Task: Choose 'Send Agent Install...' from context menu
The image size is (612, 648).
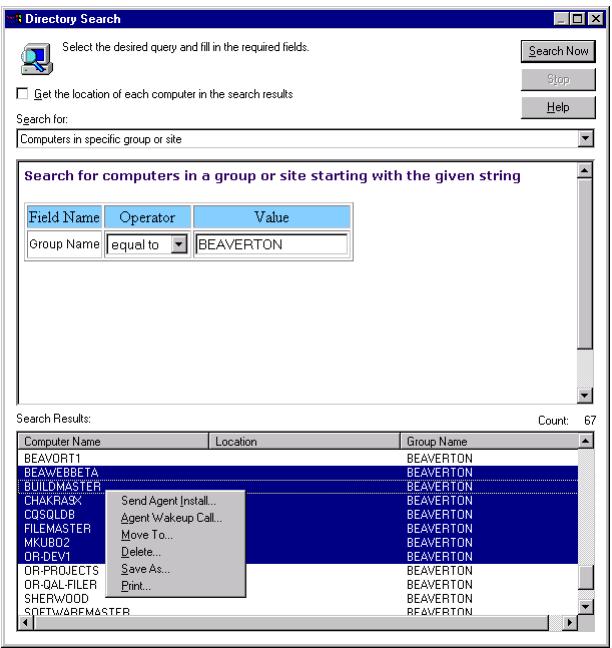Action: click(168, 501)
